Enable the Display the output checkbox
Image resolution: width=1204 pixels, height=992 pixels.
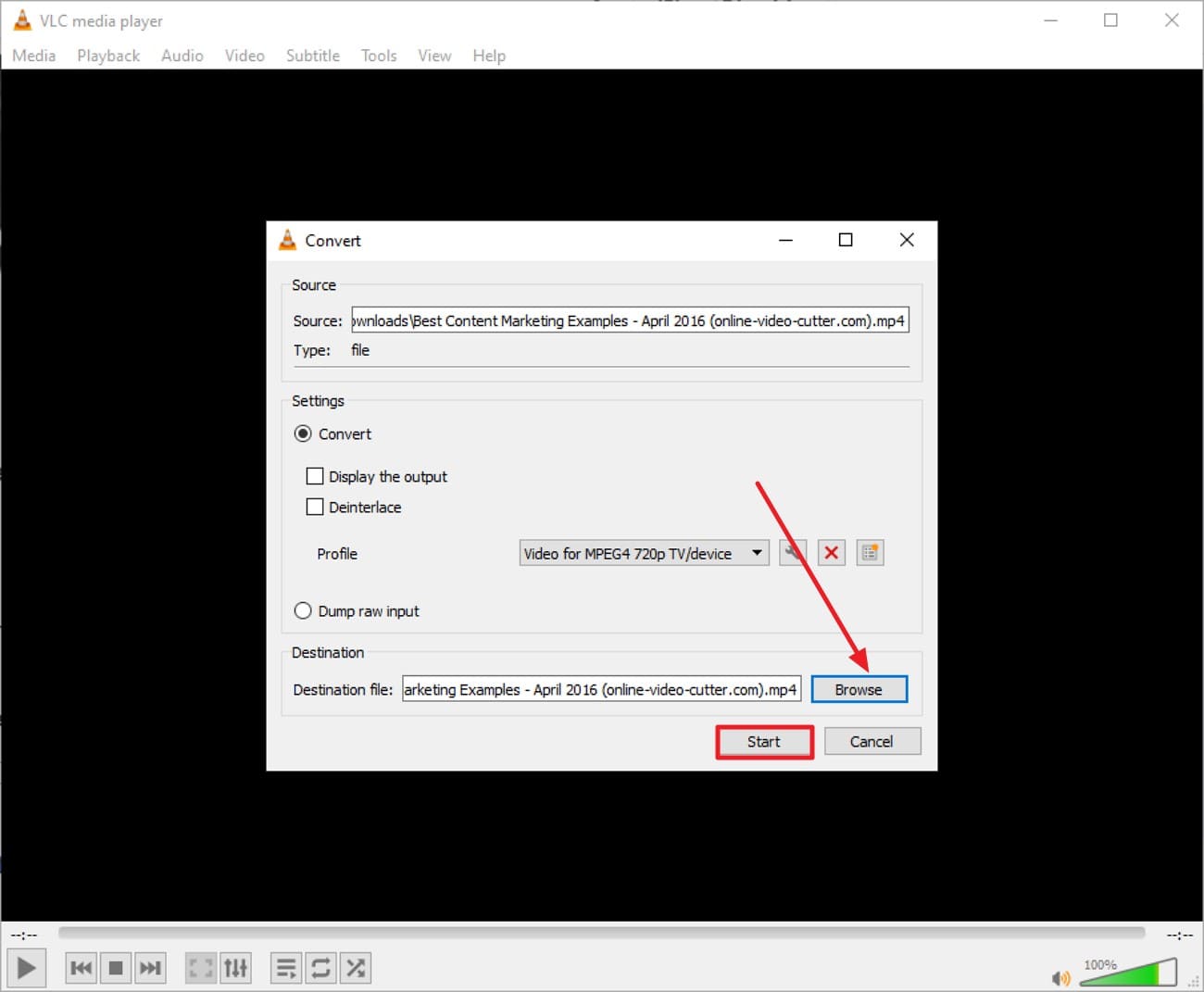[x=315, y=475]
